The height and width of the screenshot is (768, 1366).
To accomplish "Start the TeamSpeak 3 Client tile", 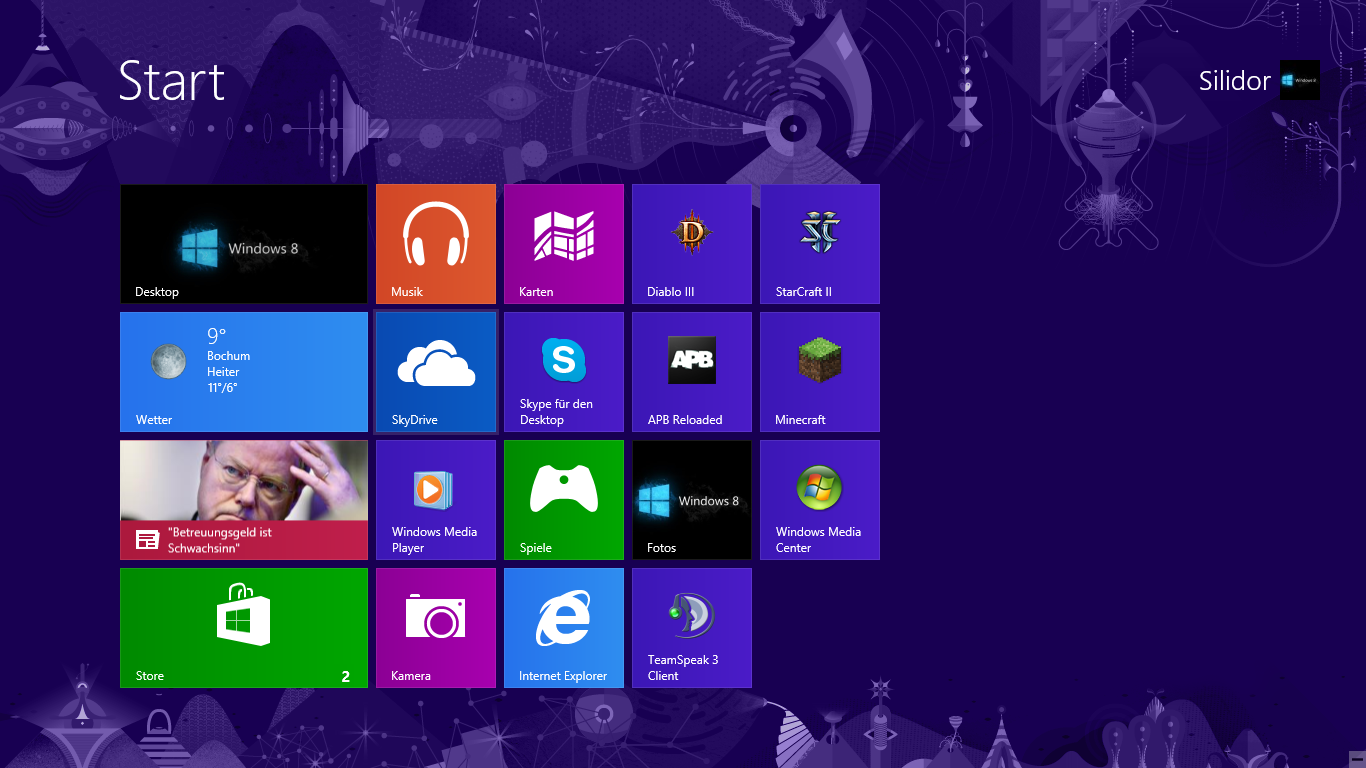I will tap(692, 627).
